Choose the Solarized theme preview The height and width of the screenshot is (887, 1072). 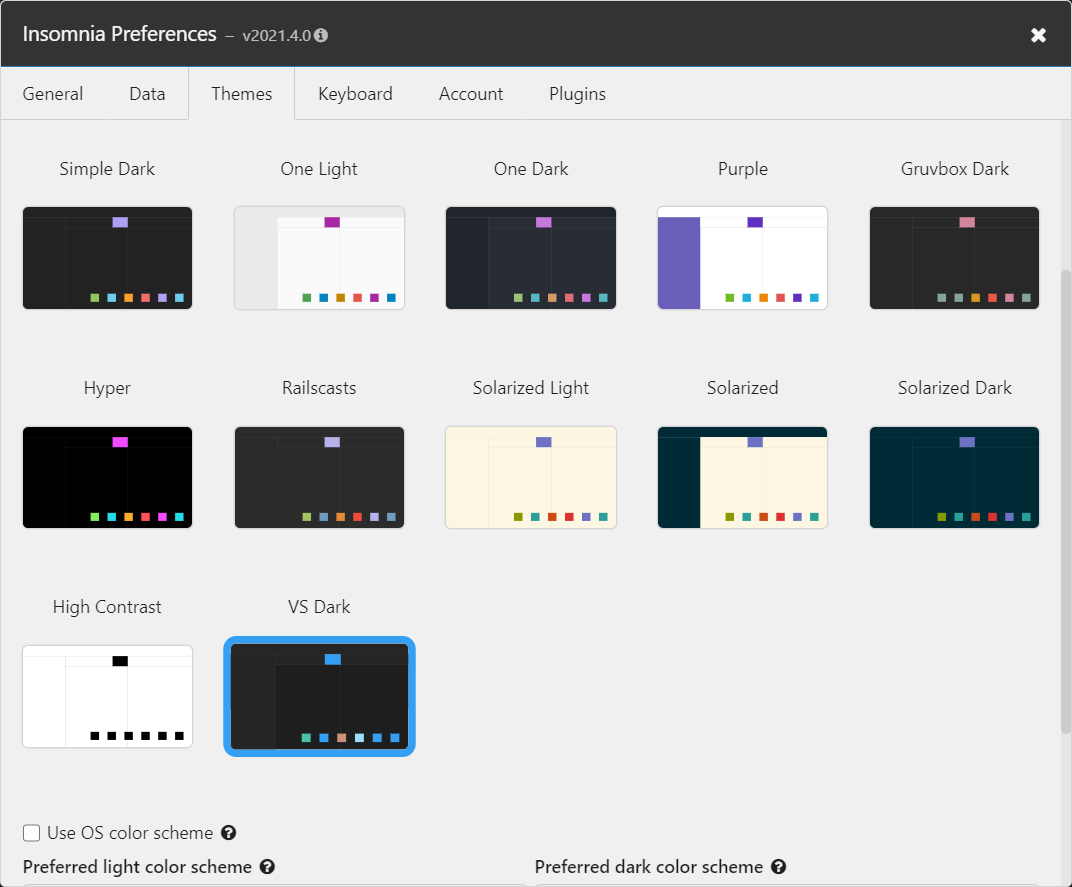(x=742, y=477)
